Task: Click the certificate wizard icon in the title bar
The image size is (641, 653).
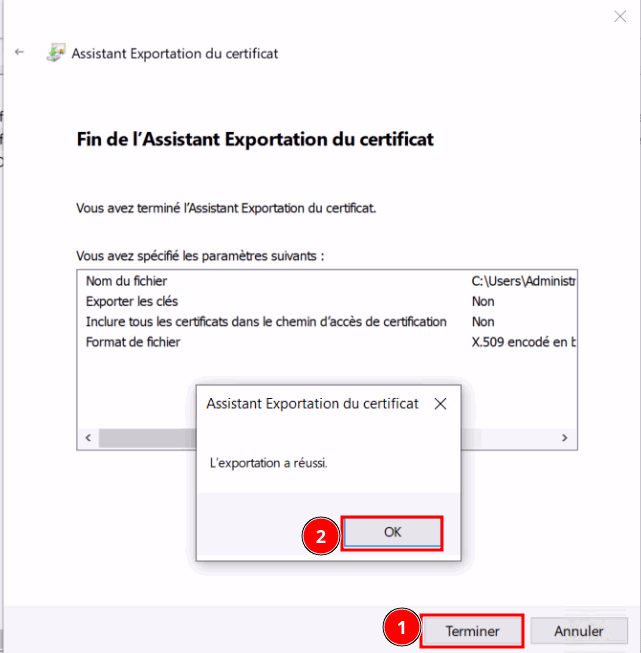Action: (56, 53)
